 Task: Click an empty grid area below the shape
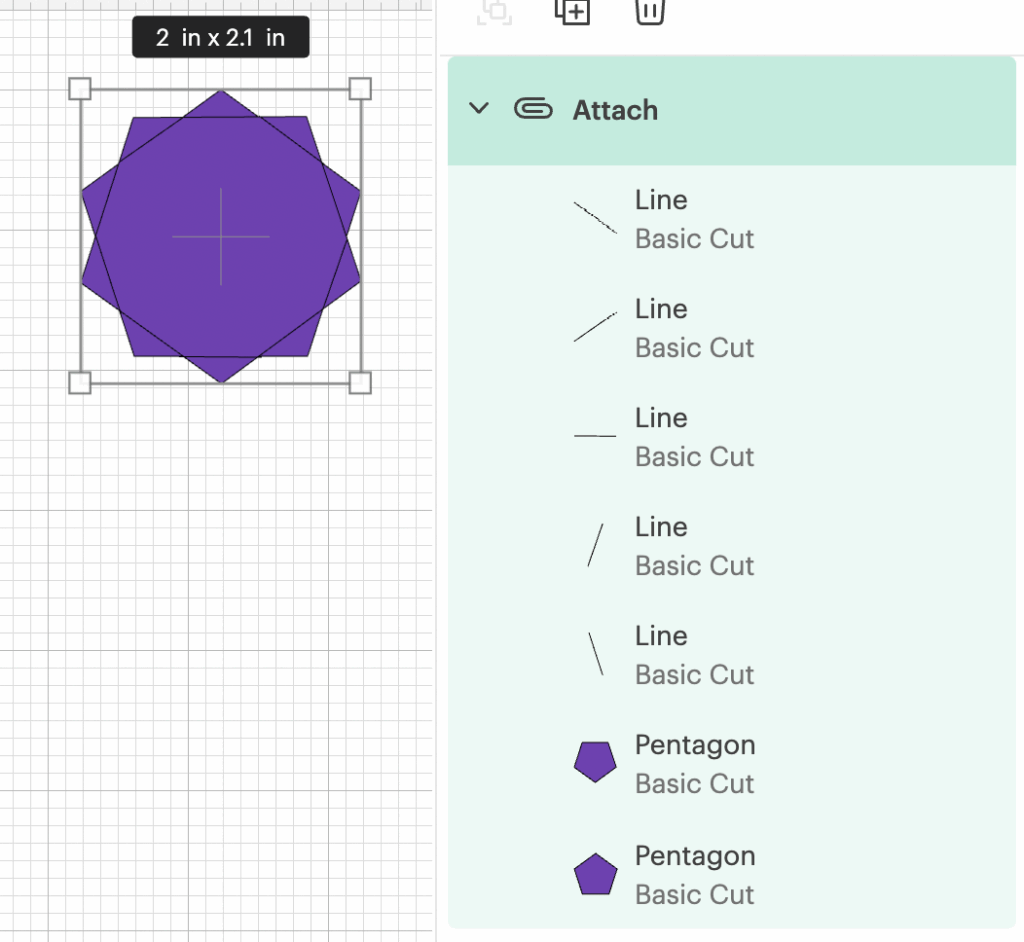pyautogui.click(x=220, y=600)
